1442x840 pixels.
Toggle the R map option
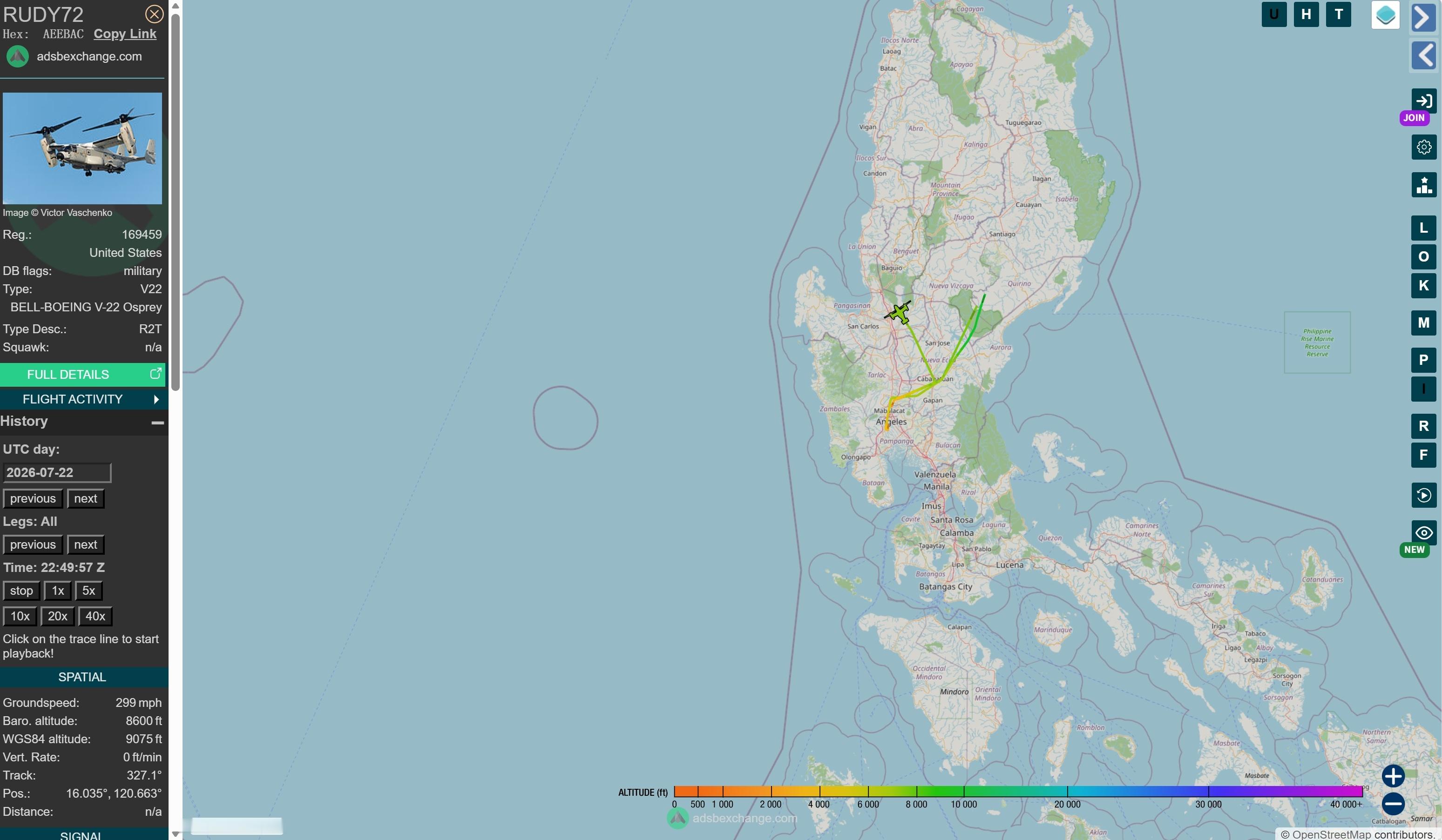(x=1424, y=426)
